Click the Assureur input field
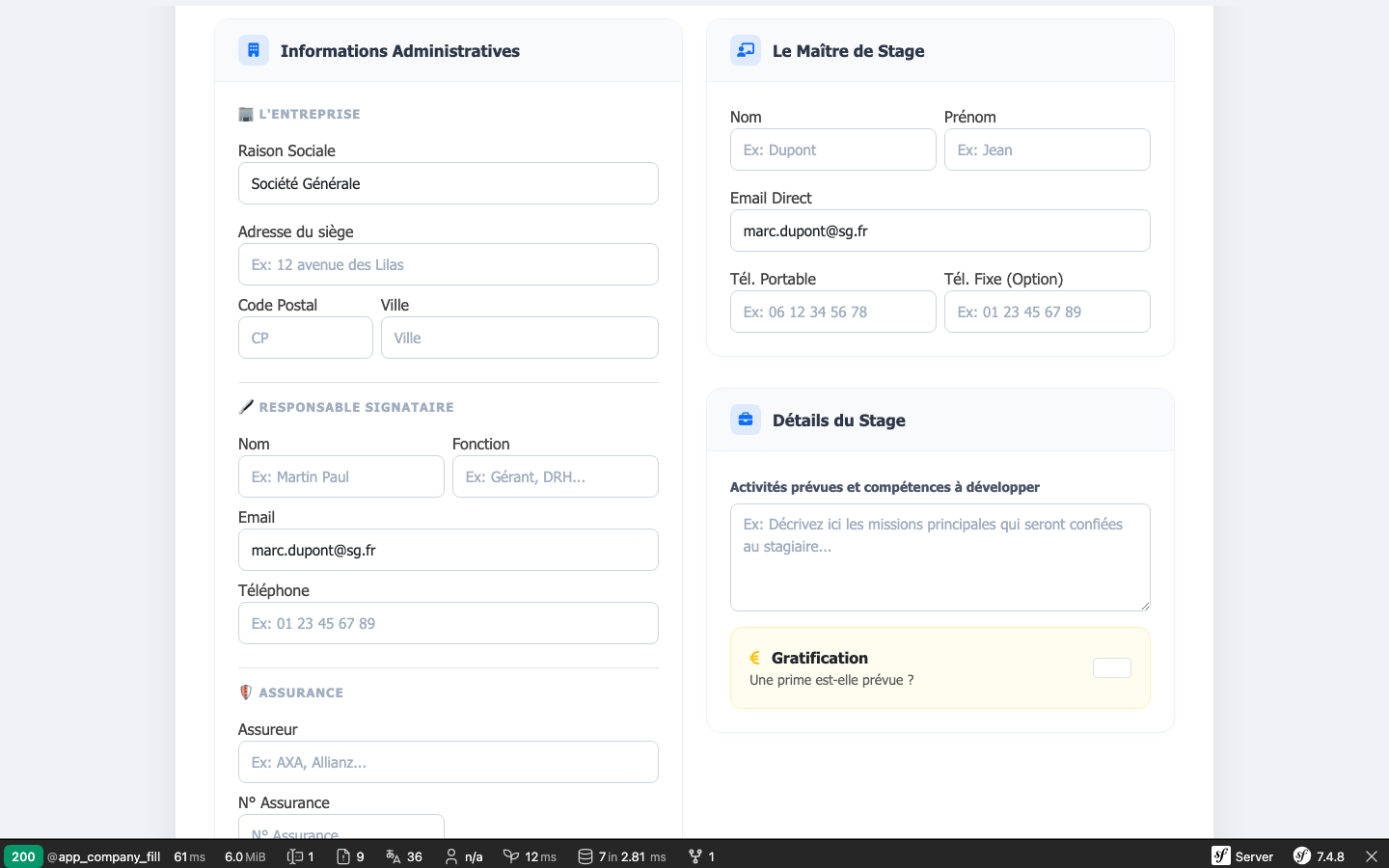Screen dimensions: 1389x868 (x=449, y=762)
